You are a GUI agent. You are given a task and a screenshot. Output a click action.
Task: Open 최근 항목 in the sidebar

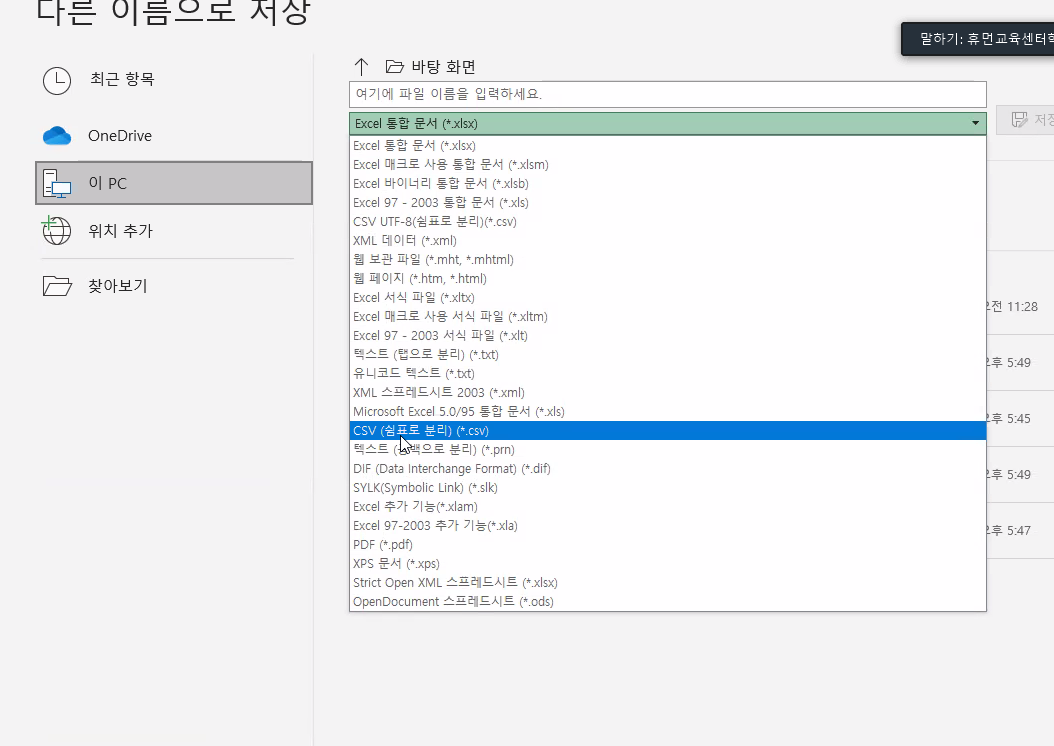pyautogui.click(x=173, y=80)
